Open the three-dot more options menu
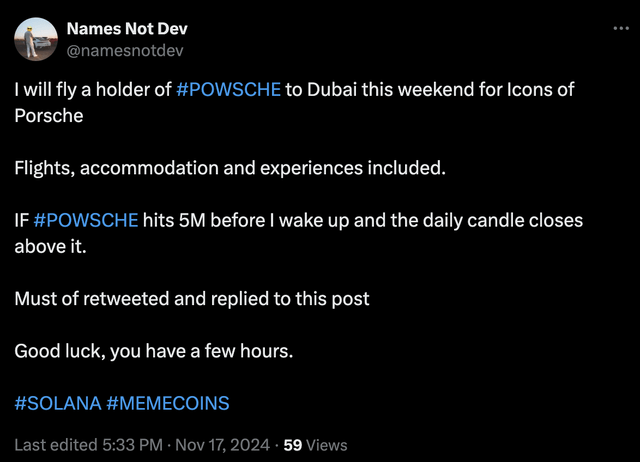640x462 pixels. point(622,28)
